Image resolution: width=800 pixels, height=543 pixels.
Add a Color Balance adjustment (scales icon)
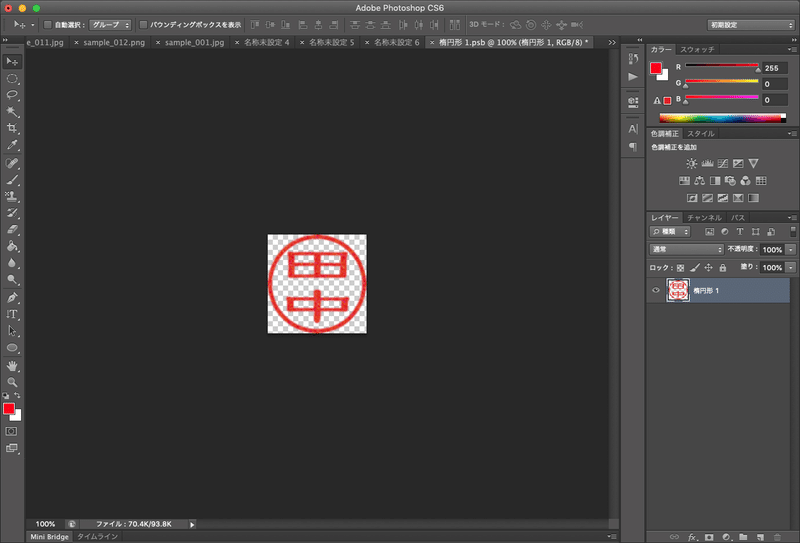(699, 181)
